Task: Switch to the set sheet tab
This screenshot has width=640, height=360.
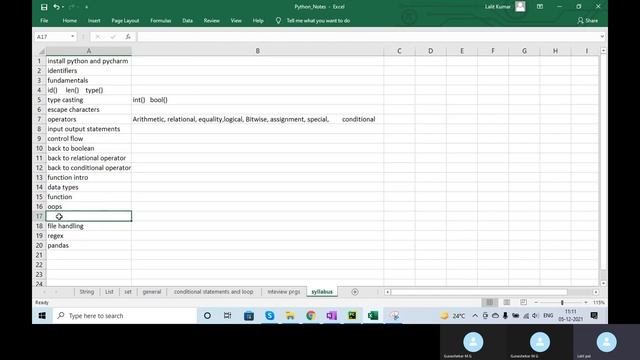Action: point(128,292)
